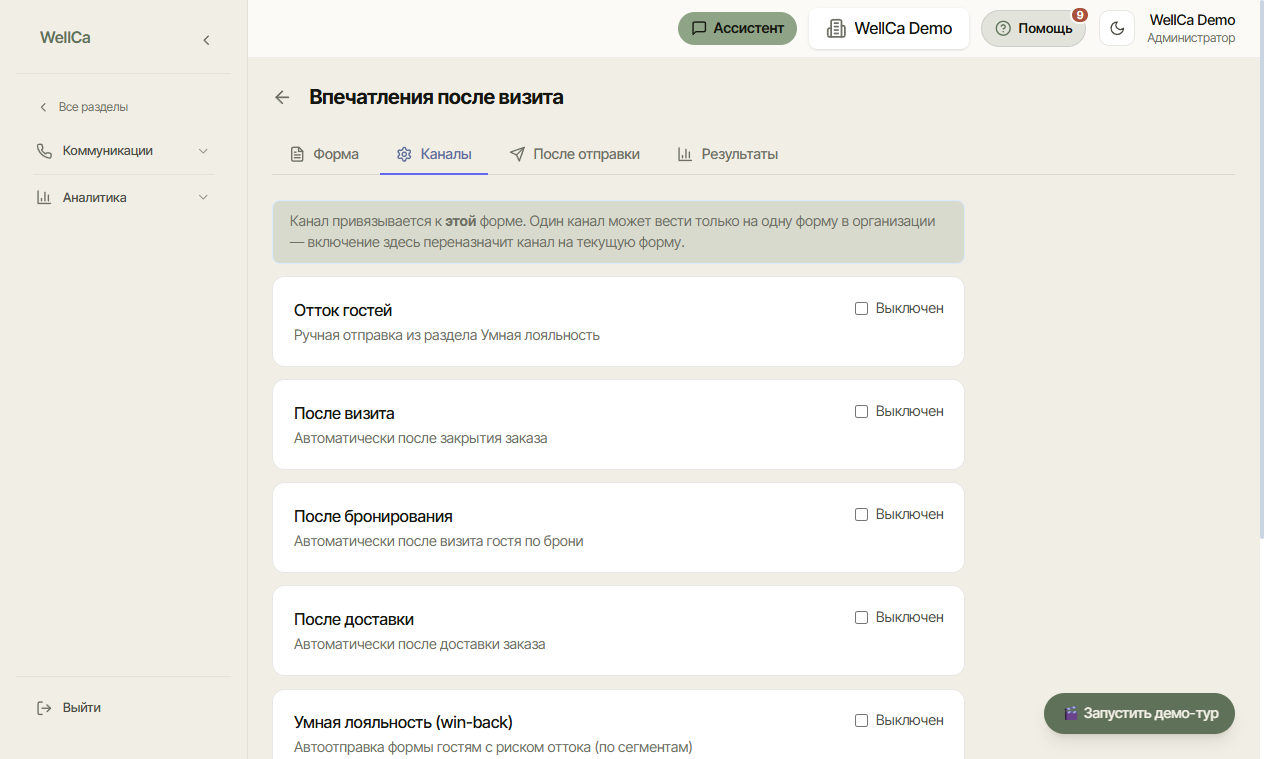The image size is (1264, 759).
Task: Click Запустить демо-тур button
Action: coord(1139,714)
